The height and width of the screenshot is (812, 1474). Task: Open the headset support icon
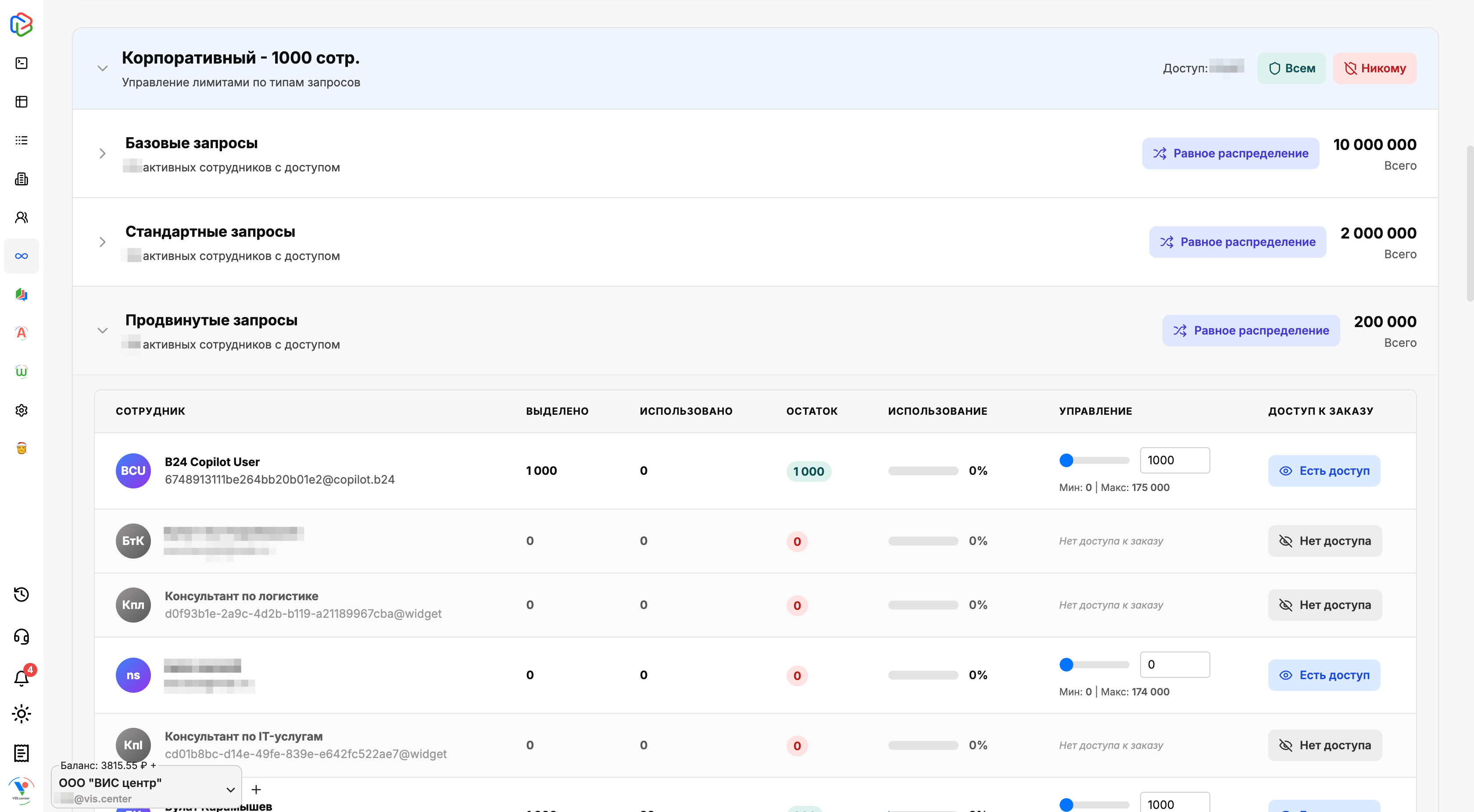point(22,637)
